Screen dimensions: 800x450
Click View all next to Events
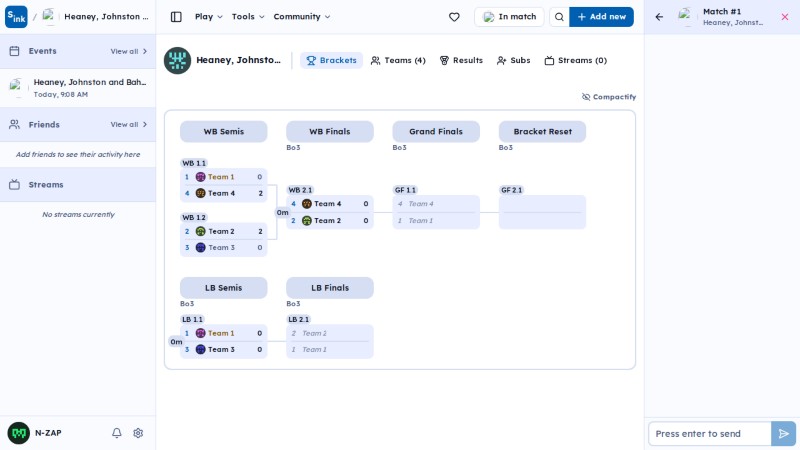[x=129, y=52]
